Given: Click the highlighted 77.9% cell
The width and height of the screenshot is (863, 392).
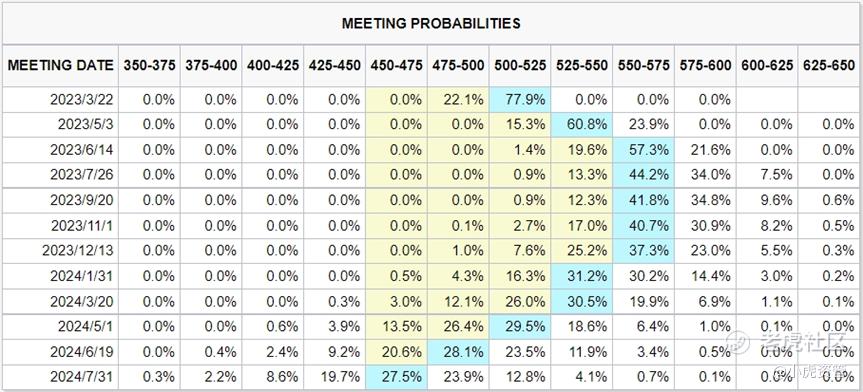Looking at the screenshot, I should 520,100.
